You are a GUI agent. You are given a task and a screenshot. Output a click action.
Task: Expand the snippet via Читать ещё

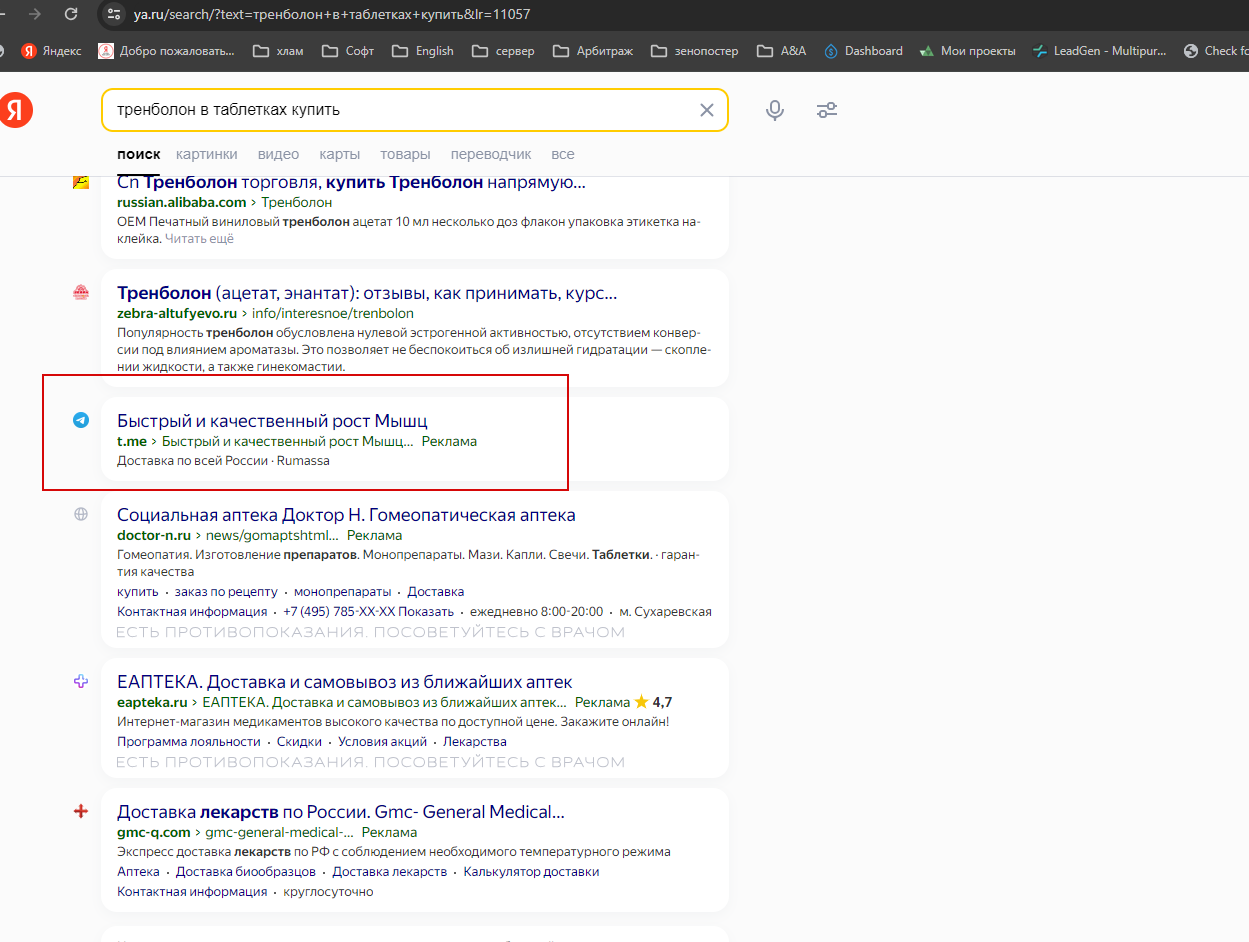(199, 239)
